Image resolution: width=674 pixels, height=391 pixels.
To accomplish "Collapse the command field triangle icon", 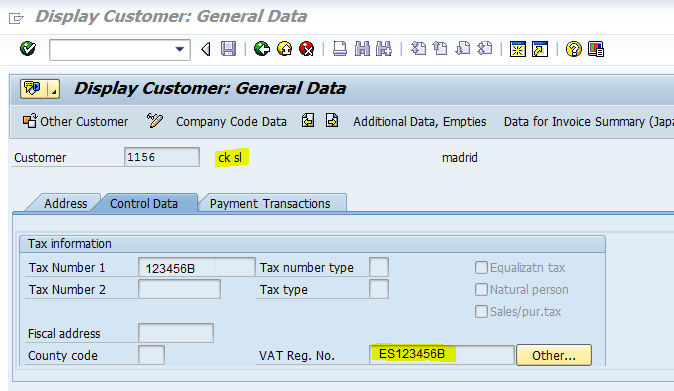I will pos(206,49).
